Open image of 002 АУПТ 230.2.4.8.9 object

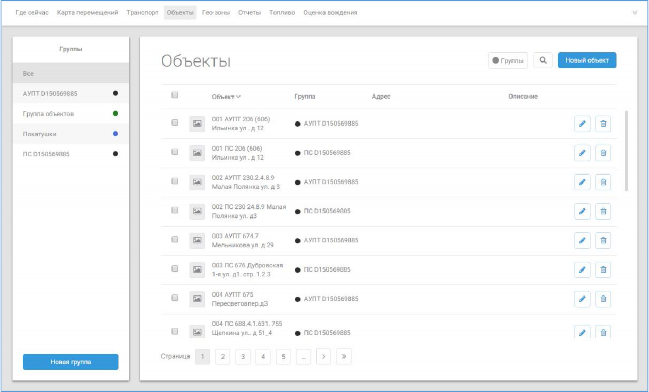point(197,182)
